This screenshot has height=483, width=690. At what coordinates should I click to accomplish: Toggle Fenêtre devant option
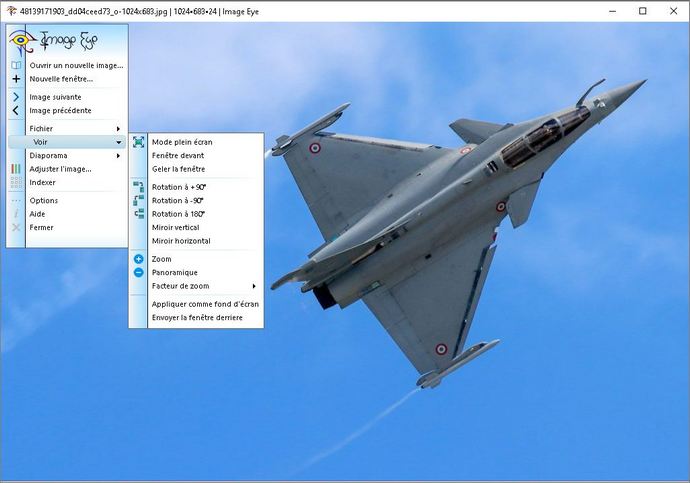[x=178, y=155]
